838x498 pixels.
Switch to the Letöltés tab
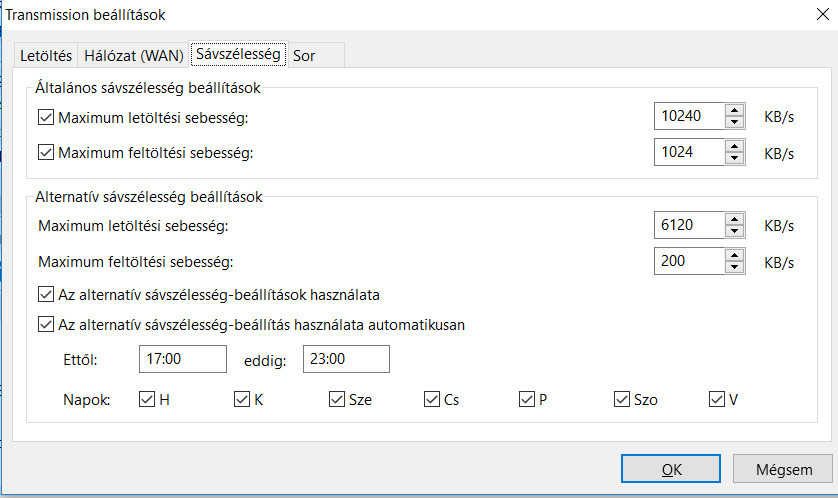point(46,56)
